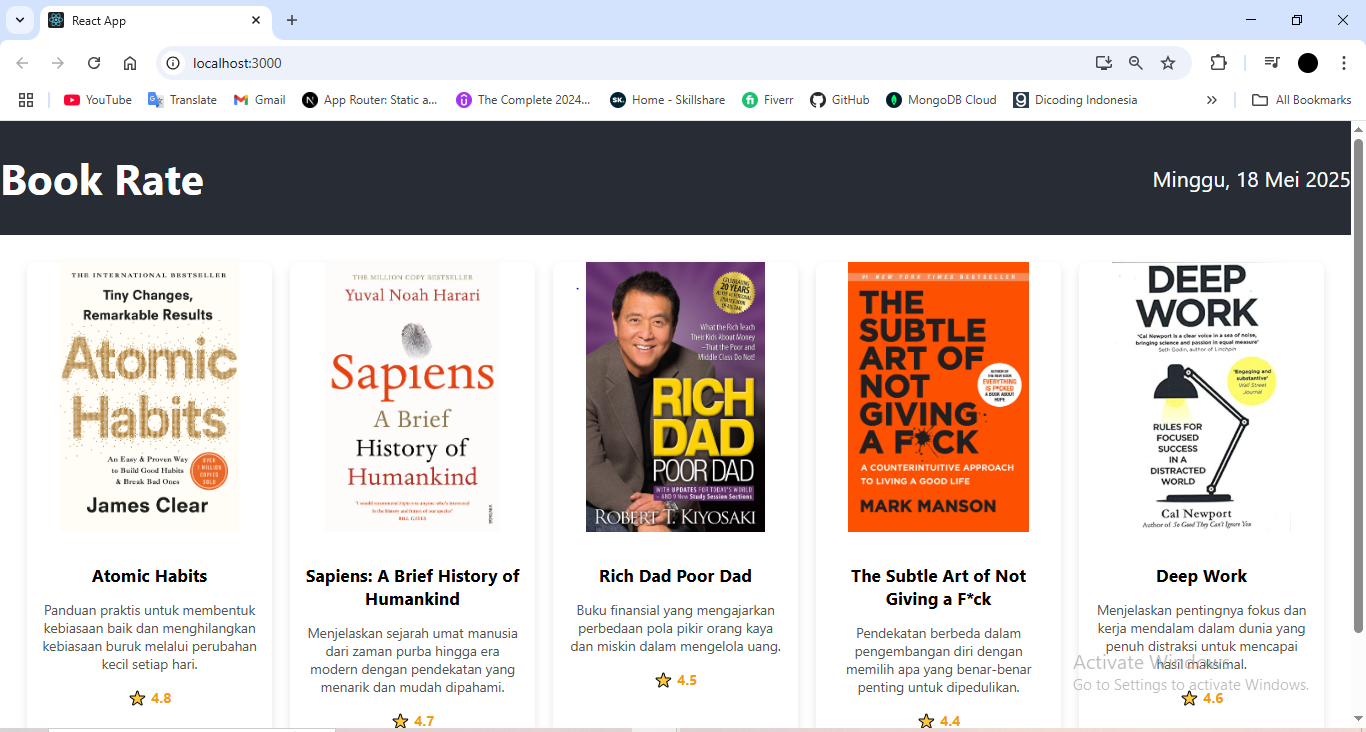Screen dimensions: 1366x732
Task: Click the Sapiens: A Brief History title
Action: (x=412, y=588)
